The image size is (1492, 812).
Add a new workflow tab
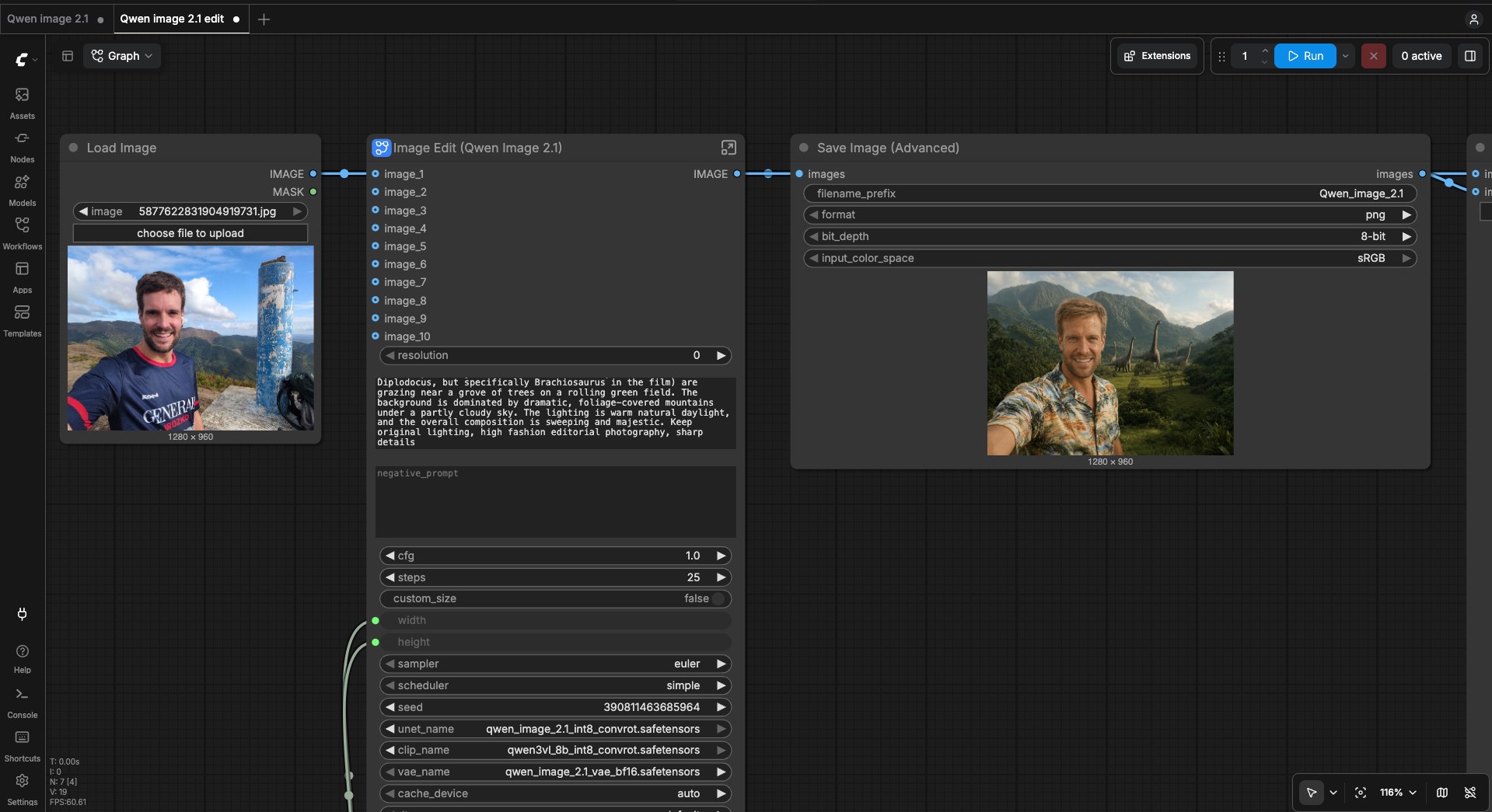point(264,19)
